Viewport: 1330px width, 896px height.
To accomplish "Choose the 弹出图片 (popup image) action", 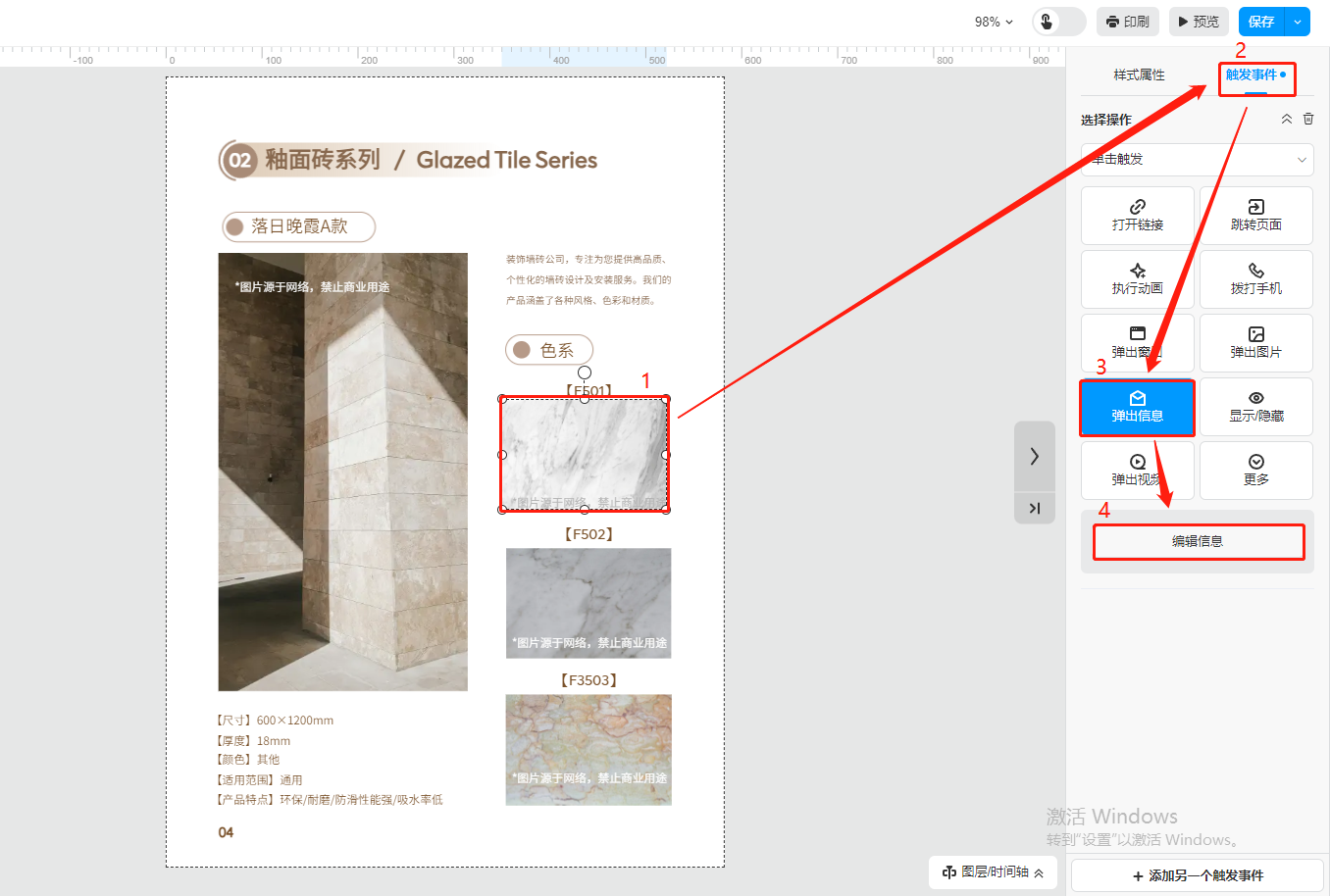I will coord(1255,342).
